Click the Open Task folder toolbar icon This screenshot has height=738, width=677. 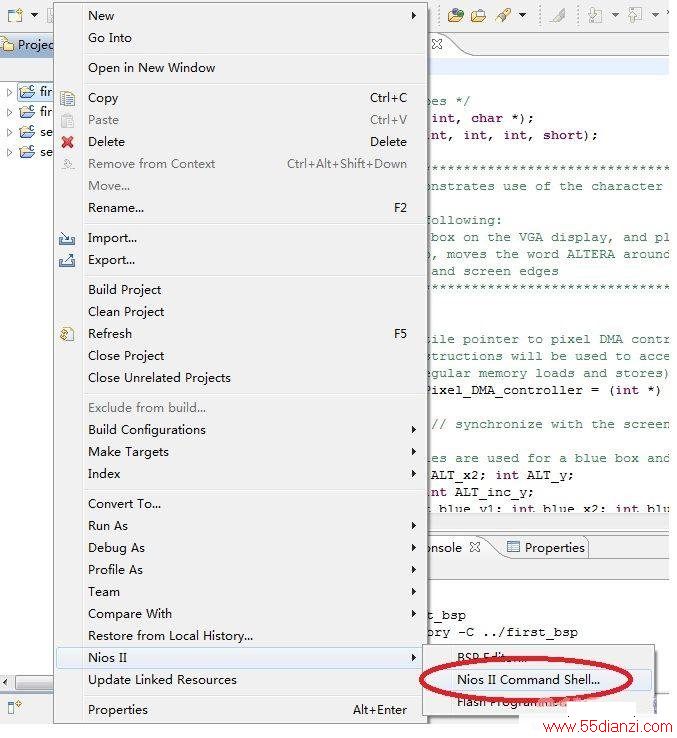(x=478, y=16)
